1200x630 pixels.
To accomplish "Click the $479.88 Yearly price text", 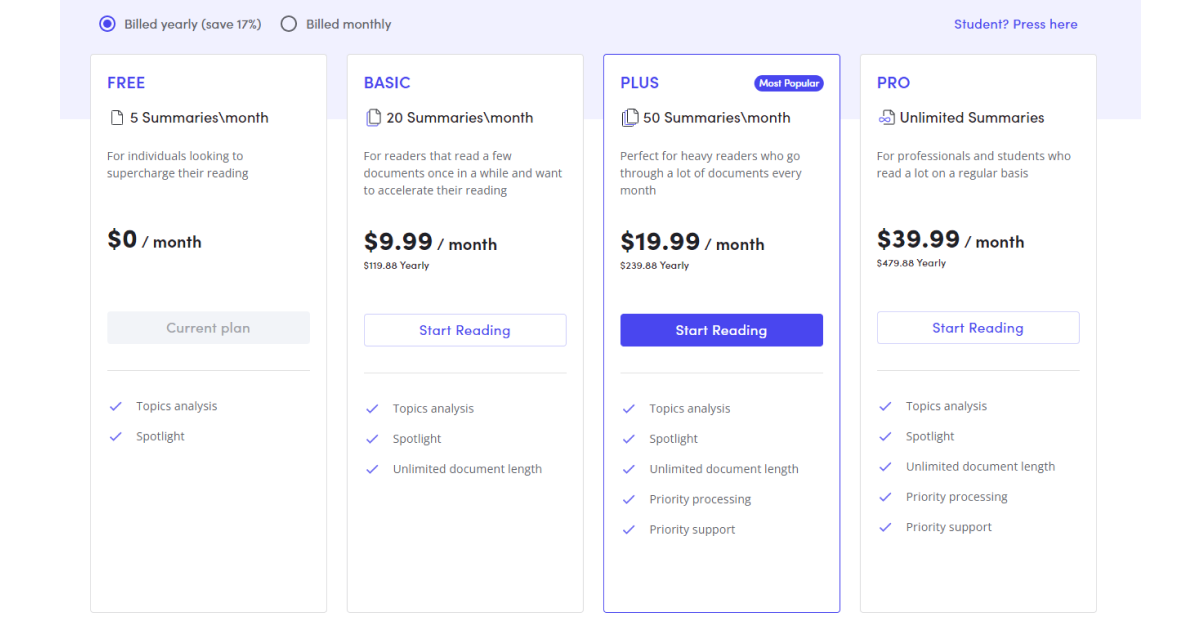I will pos(911,263).
